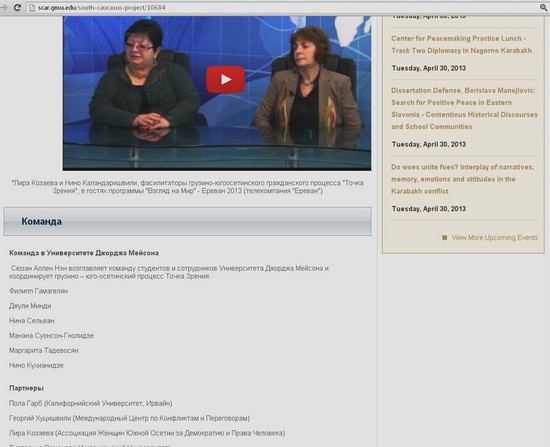Click the video thumbnail with two women
The image size is (550, 447).
point(217,93)
